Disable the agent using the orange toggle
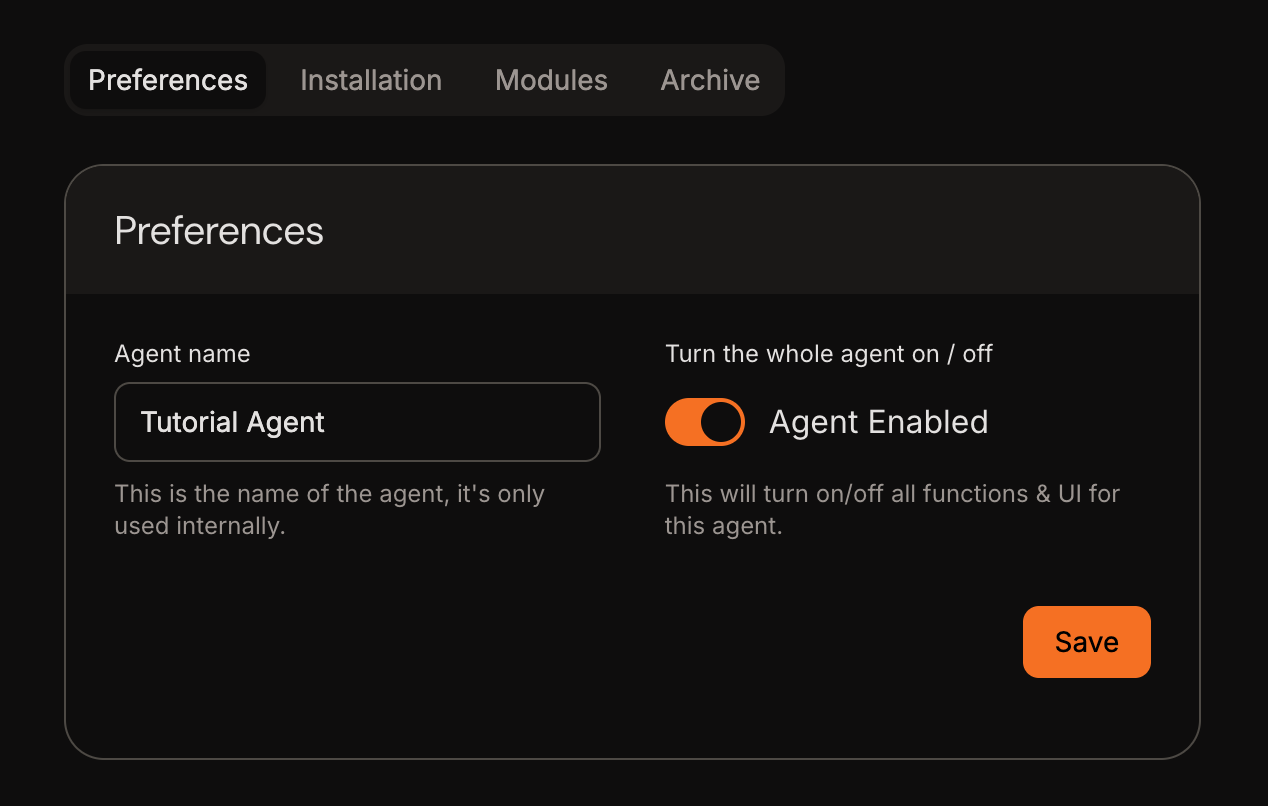Screen dimensions: 1268x806 click(x=705, y=422)
